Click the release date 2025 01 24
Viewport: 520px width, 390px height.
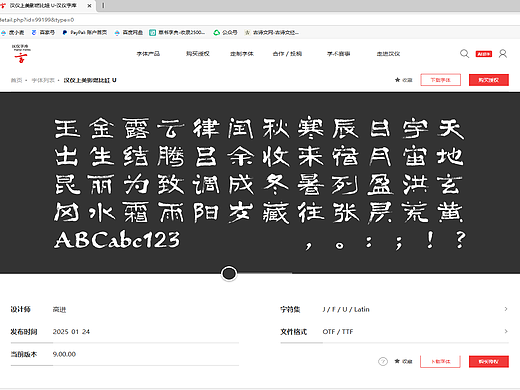71,332
